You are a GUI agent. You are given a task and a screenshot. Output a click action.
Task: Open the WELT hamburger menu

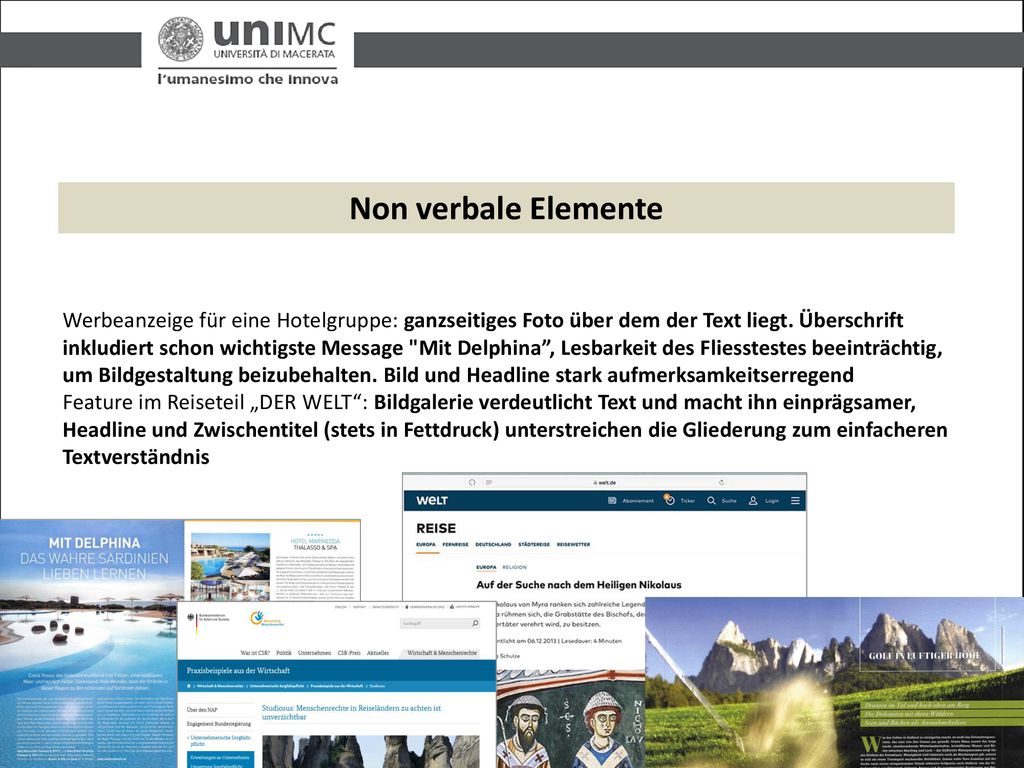pos(795,501)
